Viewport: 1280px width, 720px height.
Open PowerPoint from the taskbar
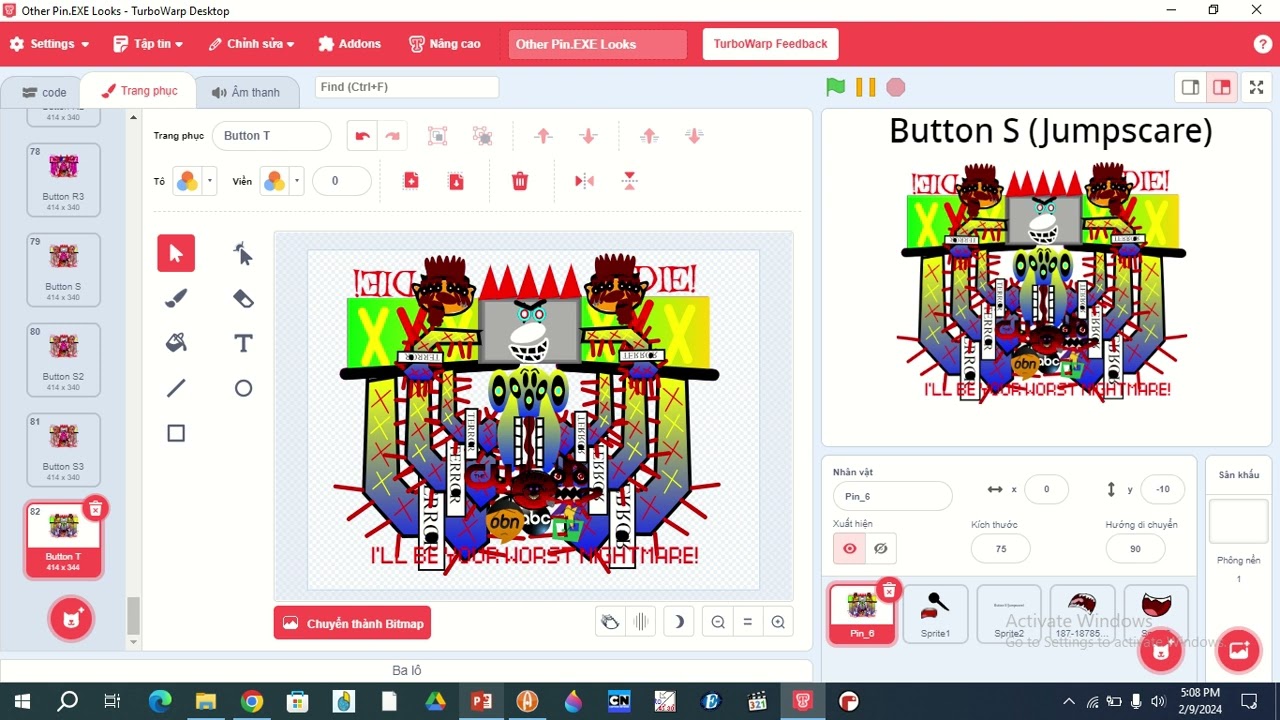(x=481, y=701)
